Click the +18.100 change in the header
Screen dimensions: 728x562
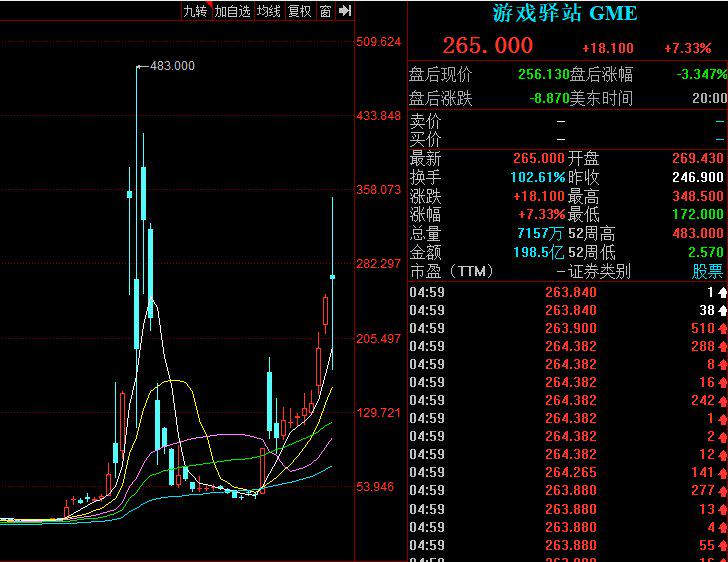point(608,48)
